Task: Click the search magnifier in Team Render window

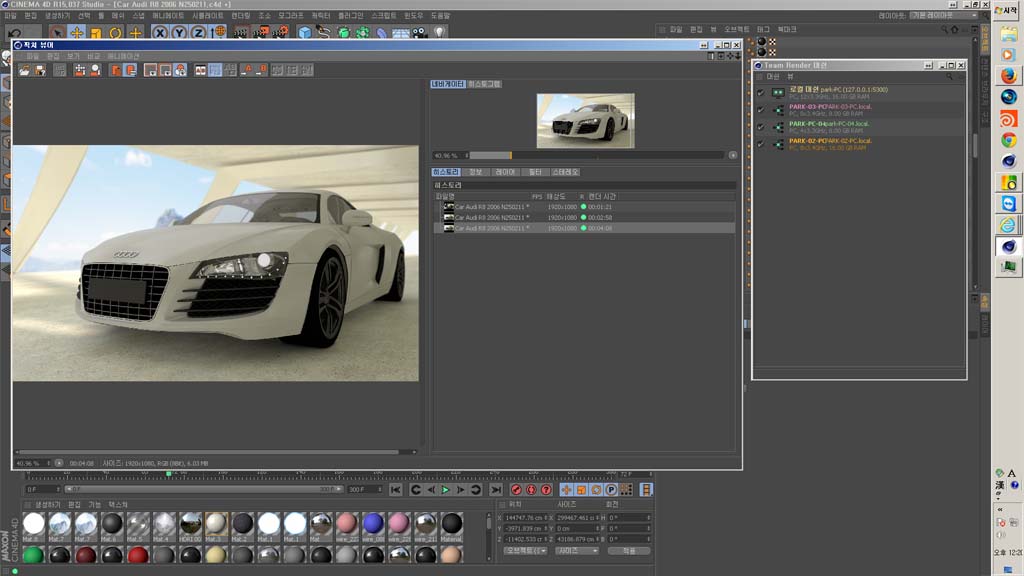Action: pyautogui.click(x=950, y=76)
